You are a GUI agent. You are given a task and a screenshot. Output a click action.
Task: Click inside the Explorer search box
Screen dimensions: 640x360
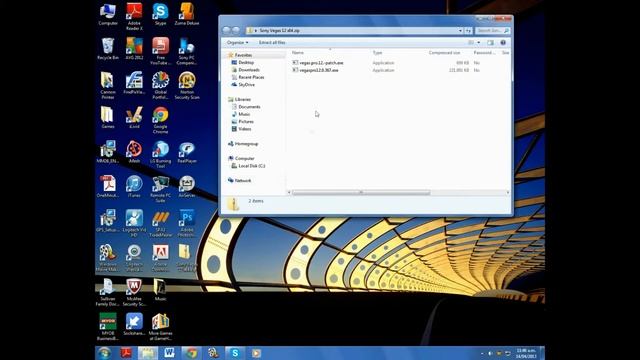493,31
